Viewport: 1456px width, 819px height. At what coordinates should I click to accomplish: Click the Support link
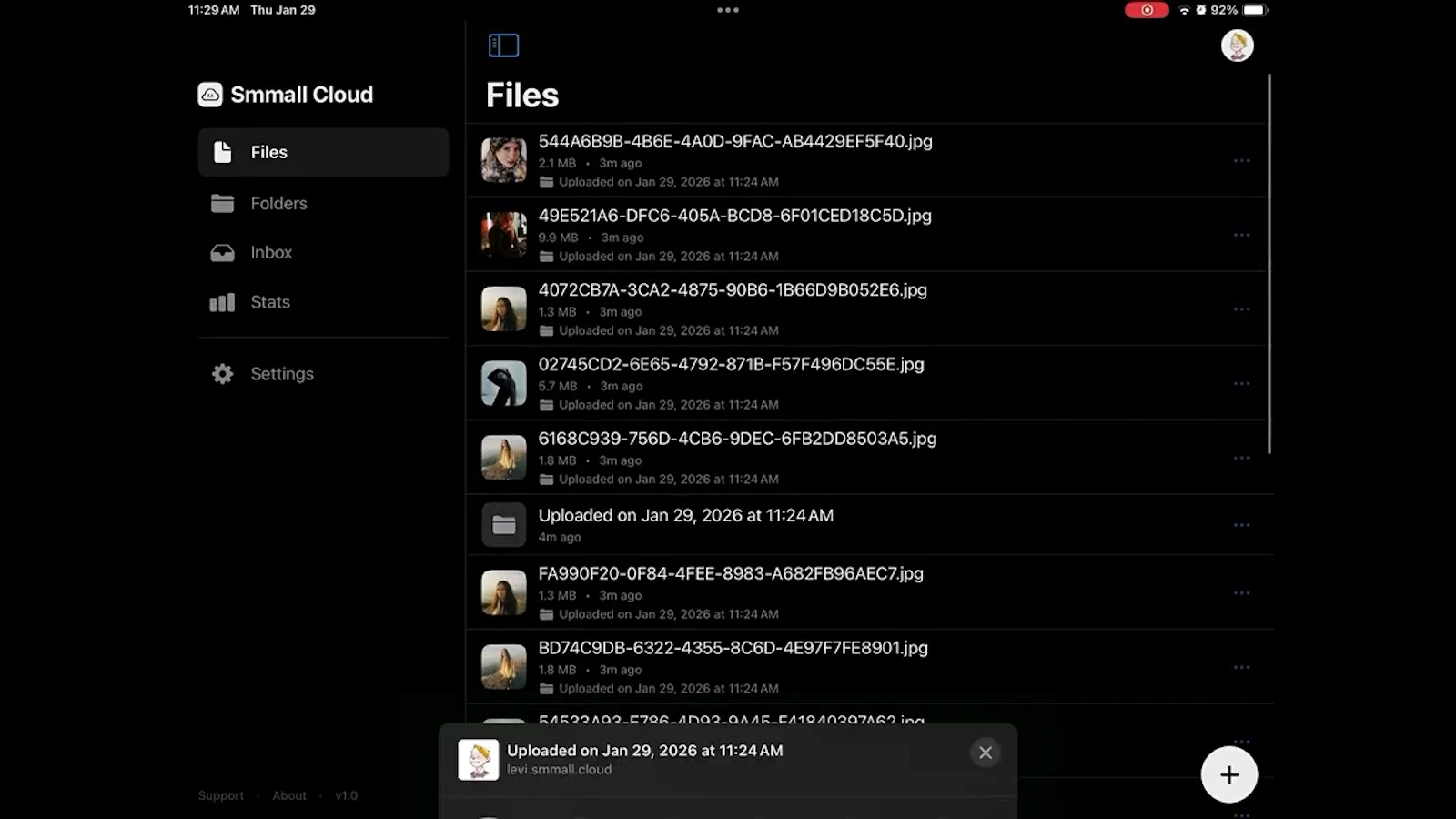click(x=221, y=795)
